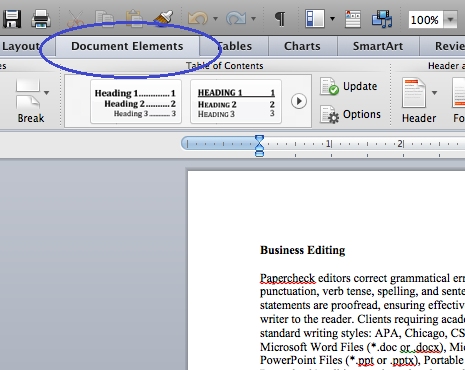Toggle the Sidebar icon
Image resolution: width=465 pixels, height=370 pixels.
[315, 19]
